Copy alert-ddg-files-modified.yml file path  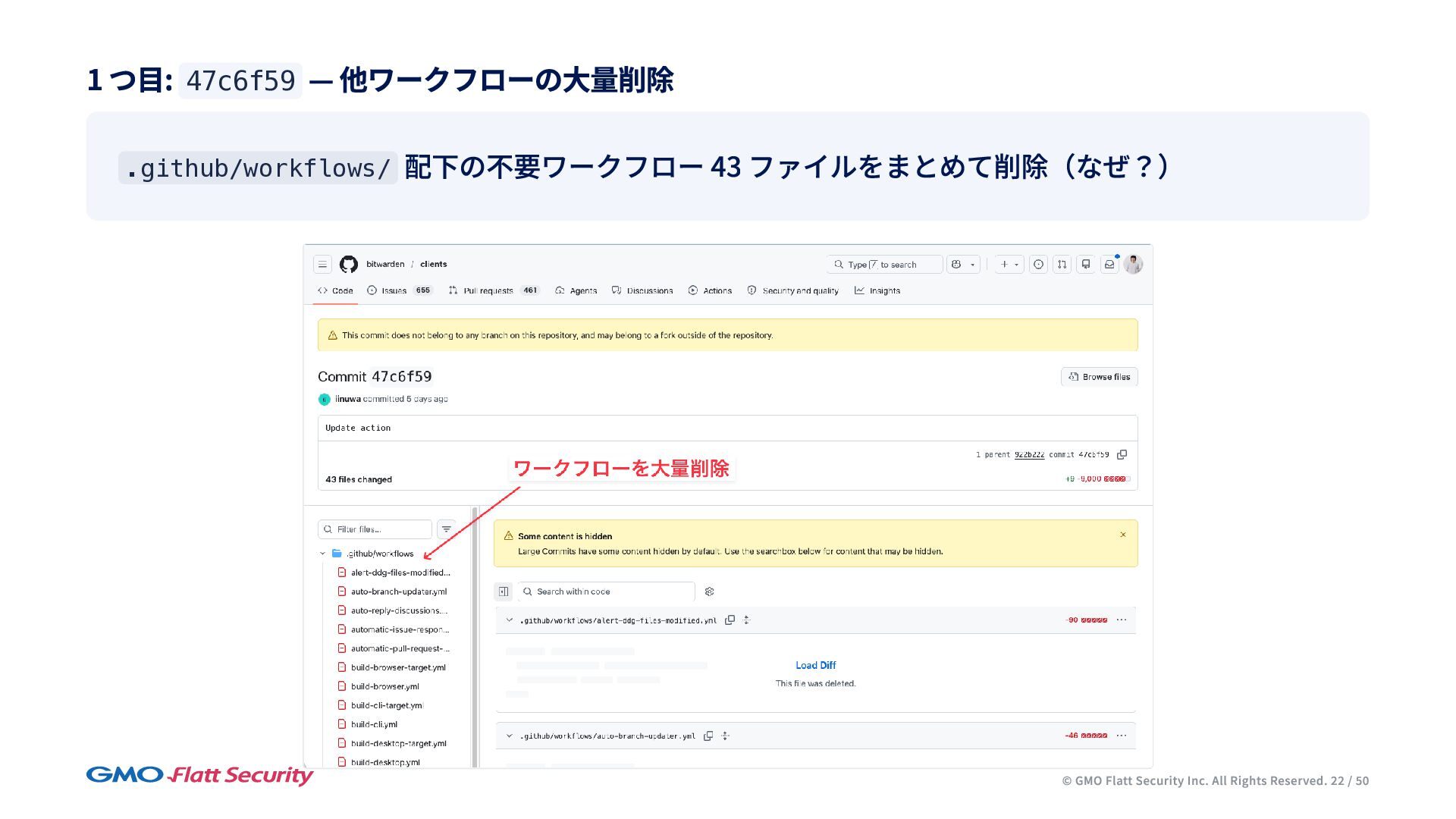[x=730, y=620]
